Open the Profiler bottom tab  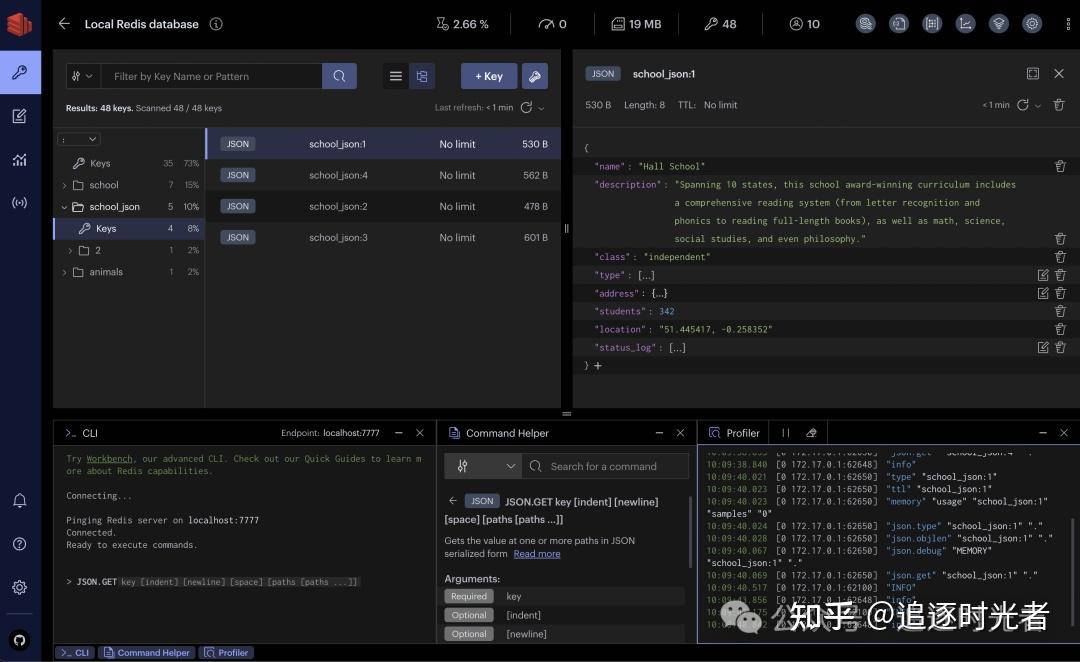coord(227,652)
